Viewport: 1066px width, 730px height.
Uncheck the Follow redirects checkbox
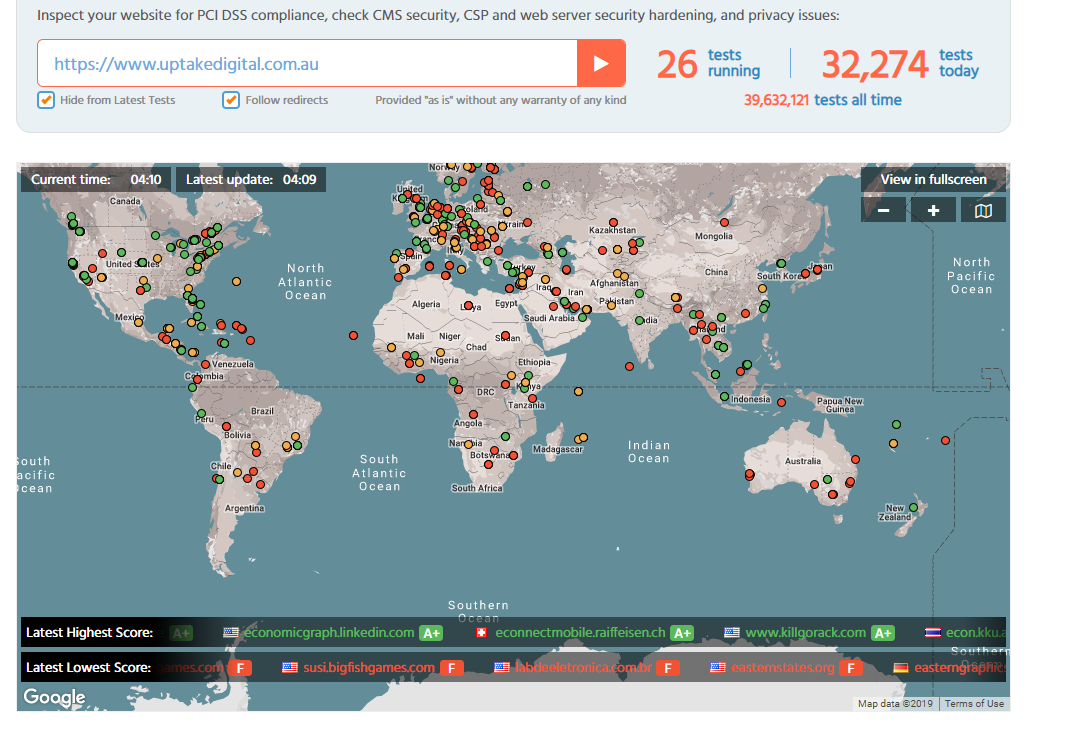(231, 100)
